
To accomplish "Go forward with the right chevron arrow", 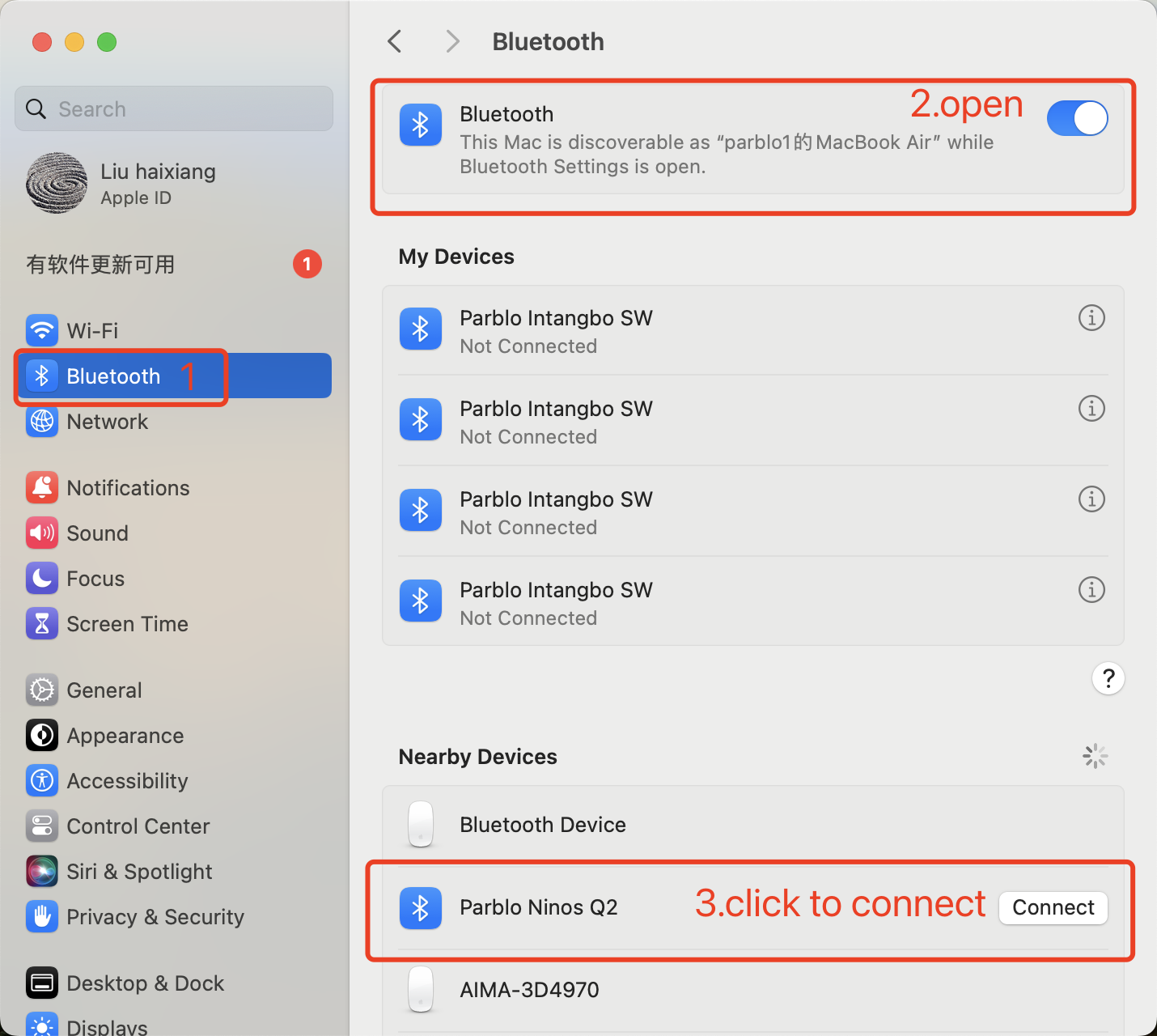I will [x=452, y=41].
